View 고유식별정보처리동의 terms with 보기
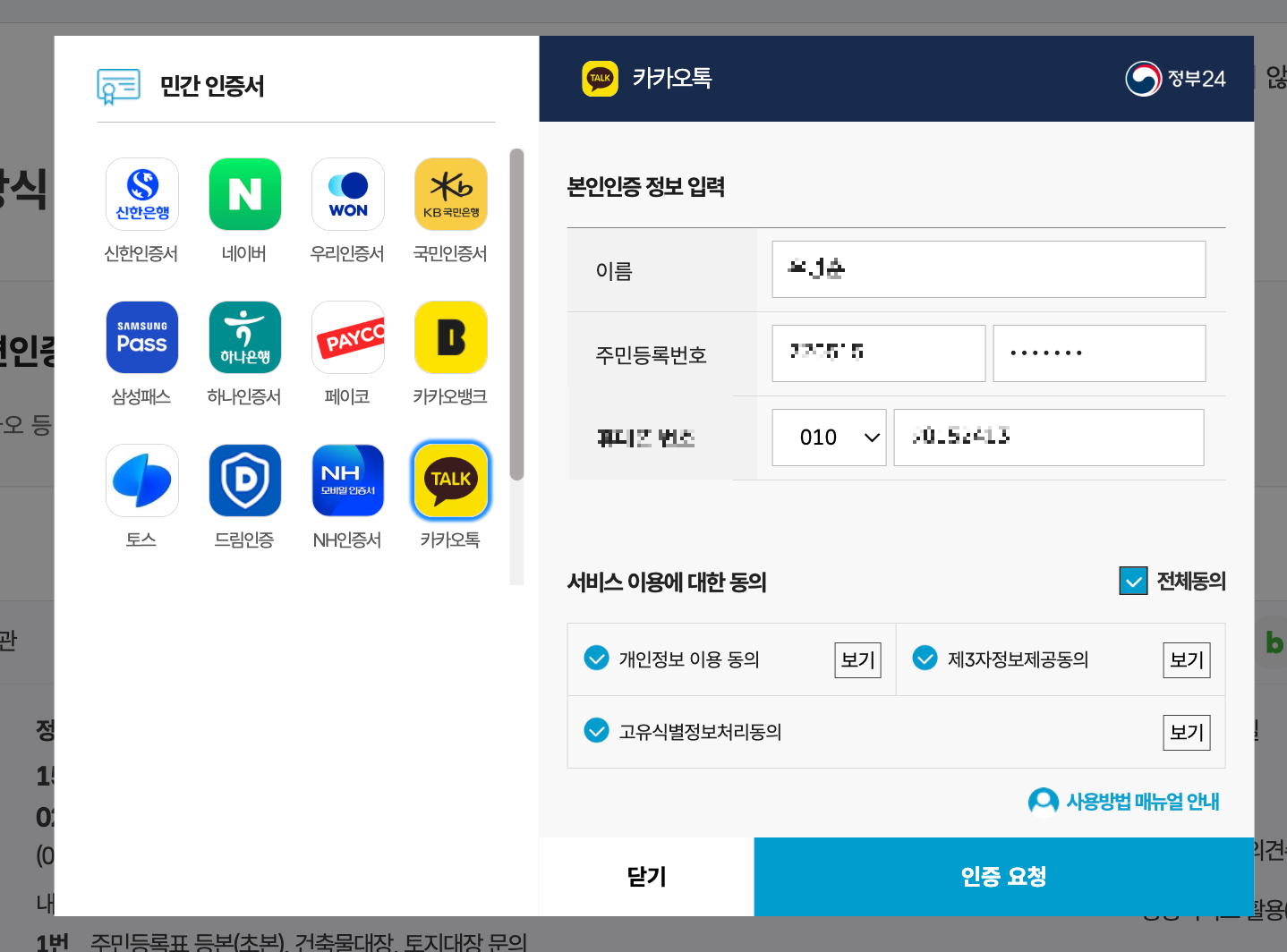This screenshot has height=952, width=1287. (1187, 733)
